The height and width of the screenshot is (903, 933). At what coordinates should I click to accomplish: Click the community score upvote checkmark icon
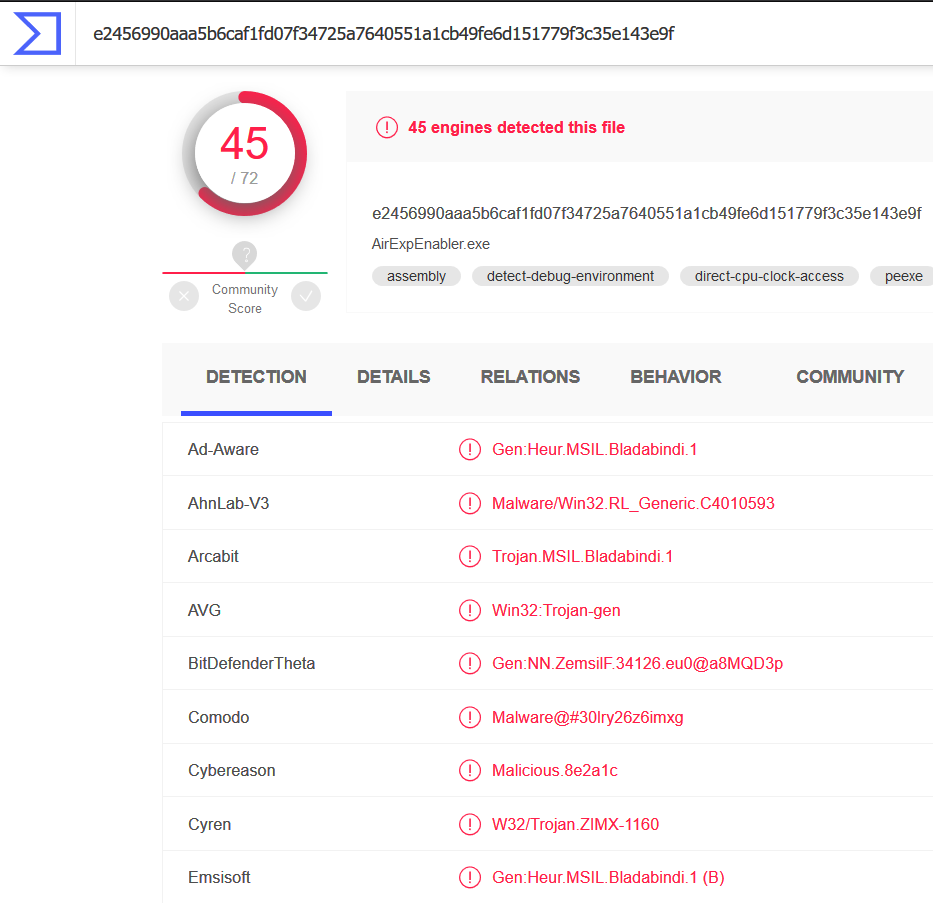[x=306, y=297]
